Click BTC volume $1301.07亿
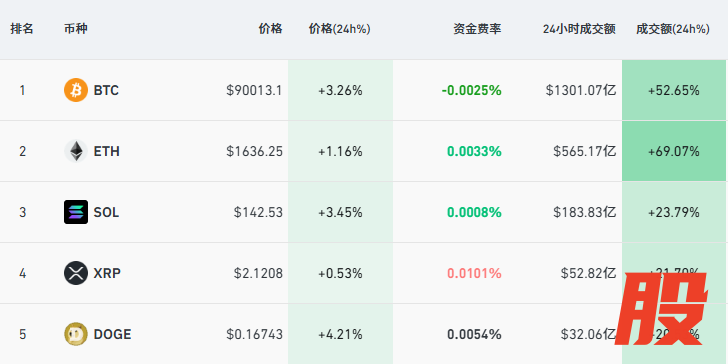The image size is (728, 364). (x=581, y=90)
